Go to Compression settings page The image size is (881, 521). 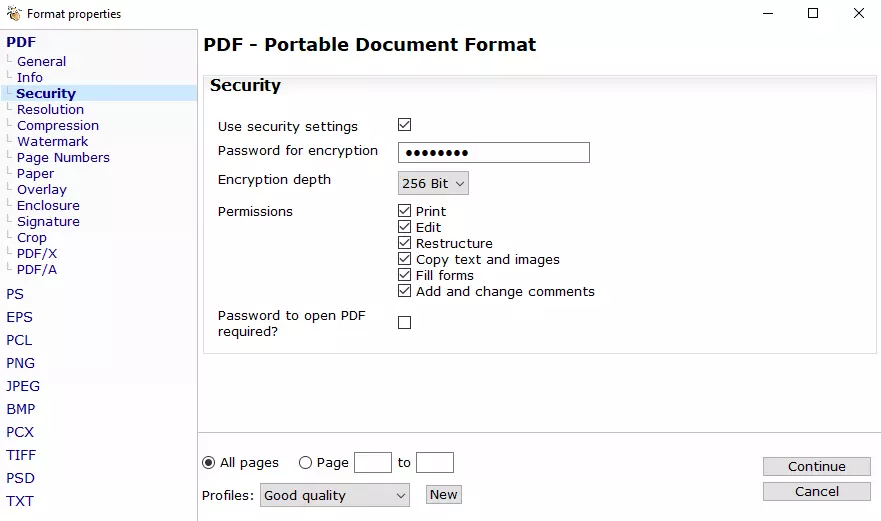click(58, 125)
